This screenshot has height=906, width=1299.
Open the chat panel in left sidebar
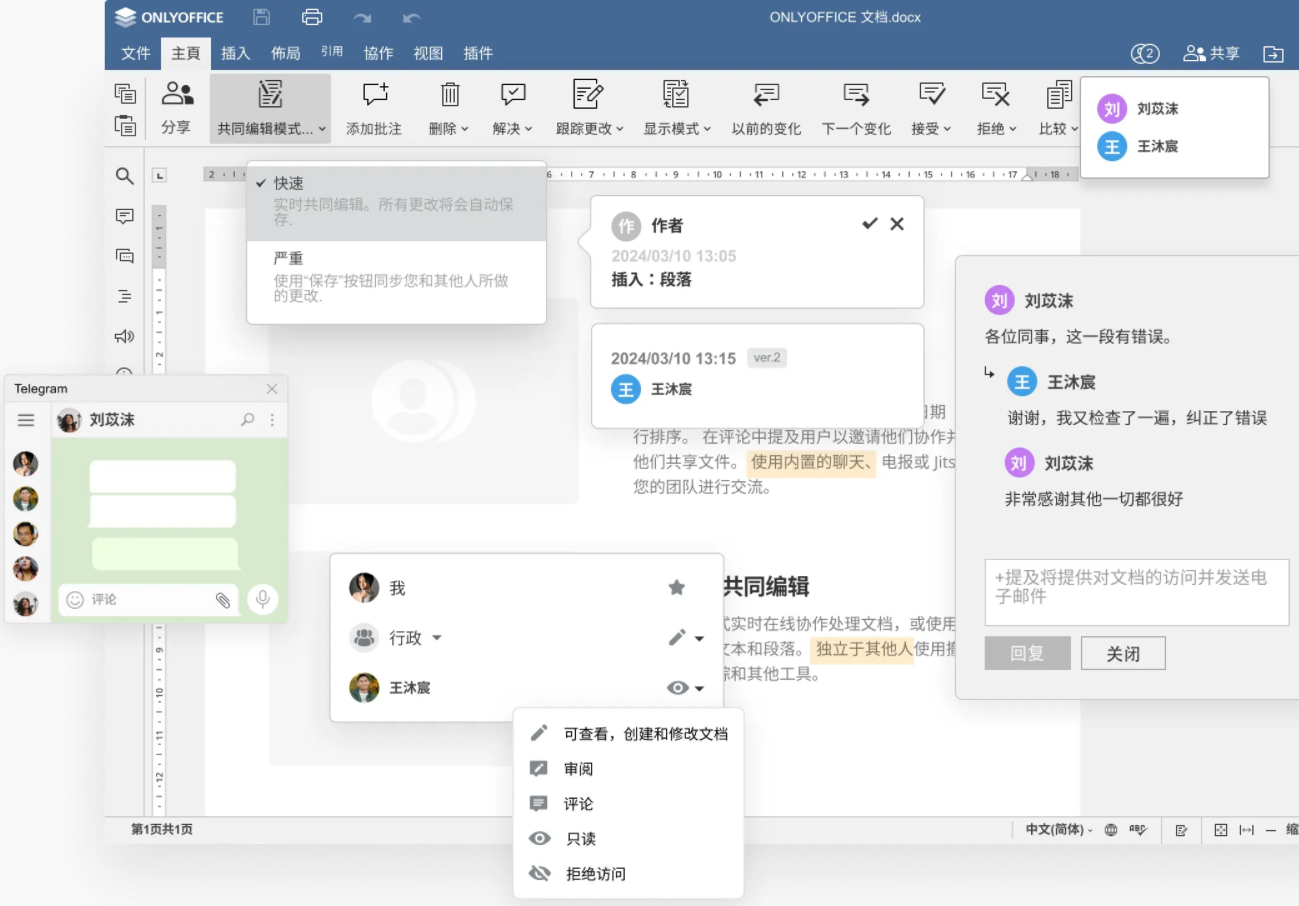tap(124, 256)
